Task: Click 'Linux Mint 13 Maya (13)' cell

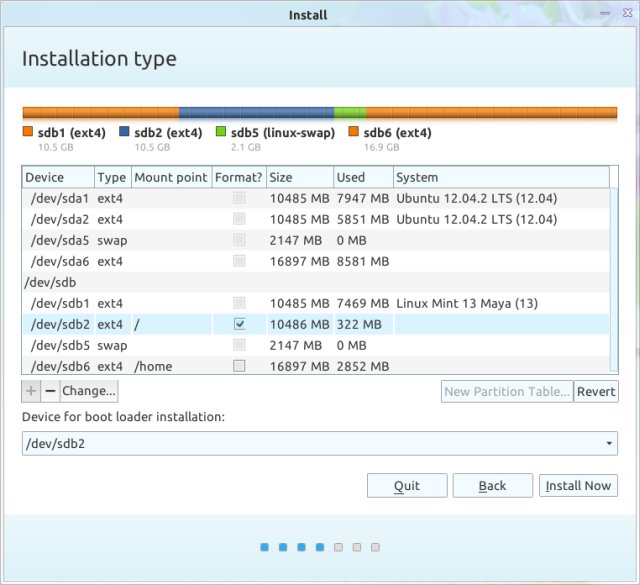Action: tap(467, 303)
